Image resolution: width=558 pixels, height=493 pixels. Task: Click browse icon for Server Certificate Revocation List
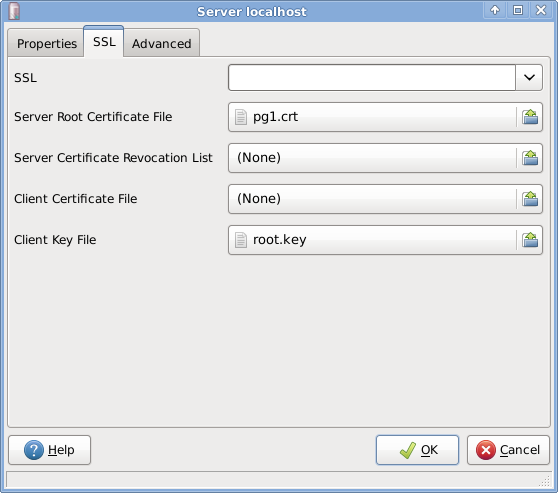(x=530, y=158)
